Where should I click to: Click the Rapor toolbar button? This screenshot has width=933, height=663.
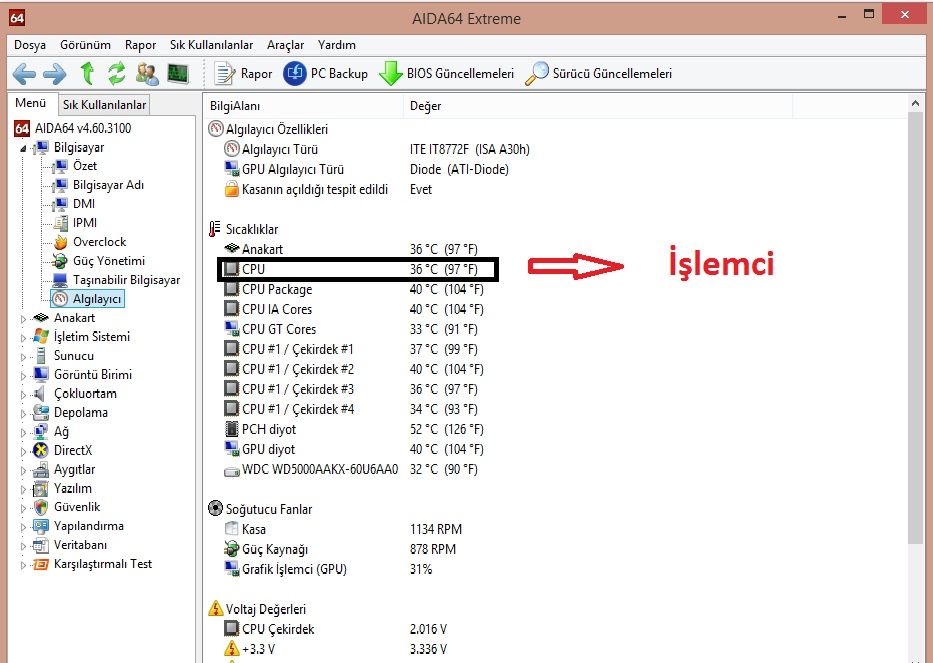[243, 74]
